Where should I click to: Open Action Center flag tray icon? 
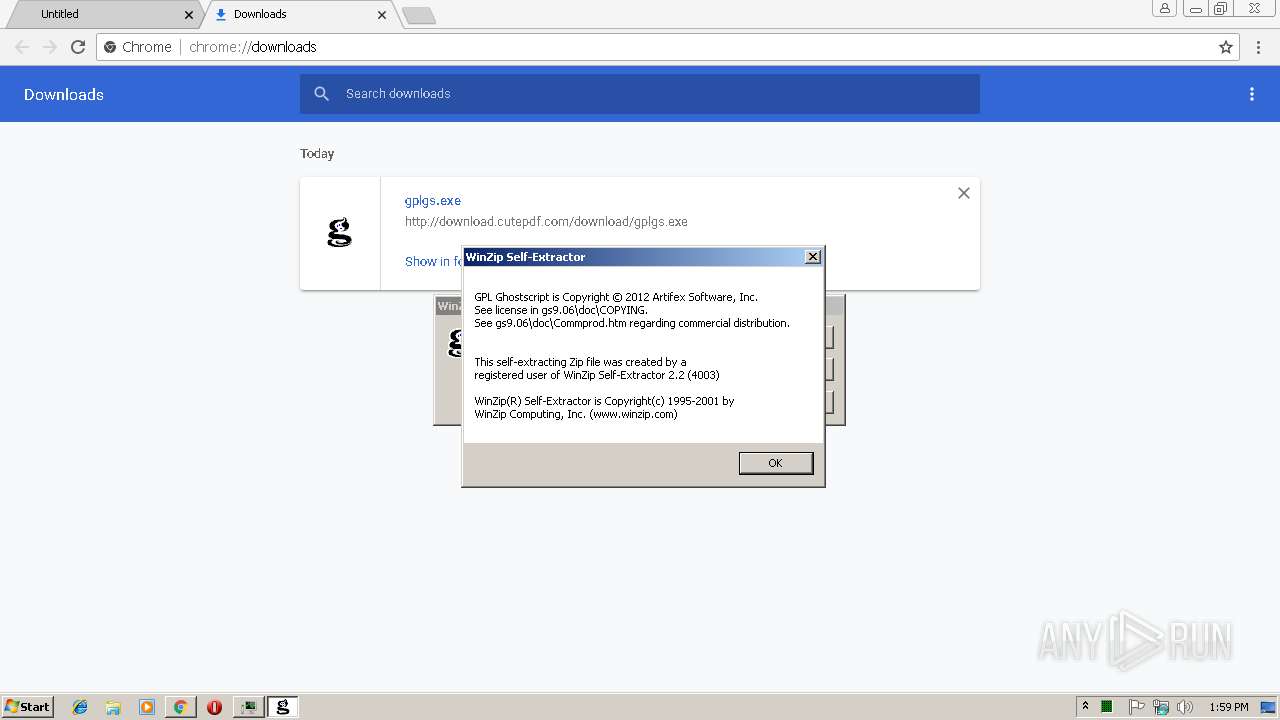[x=1137, y=707]
